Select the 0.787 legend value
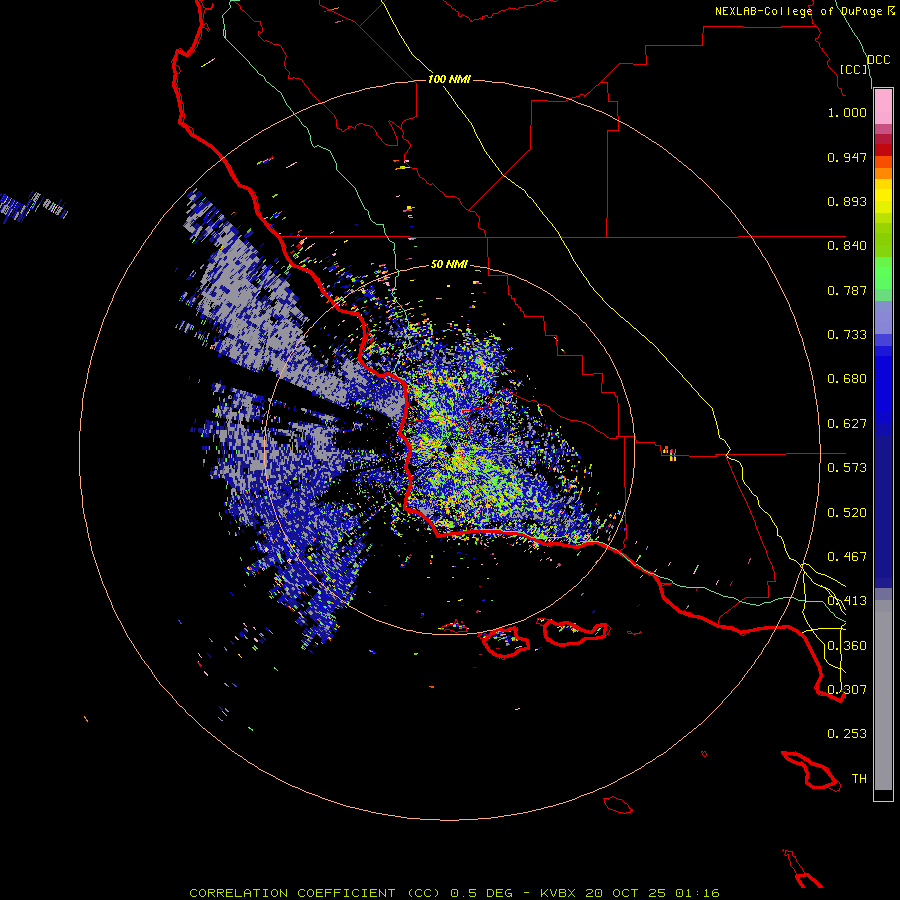The image size is (900, 900). tap(847, 290)
